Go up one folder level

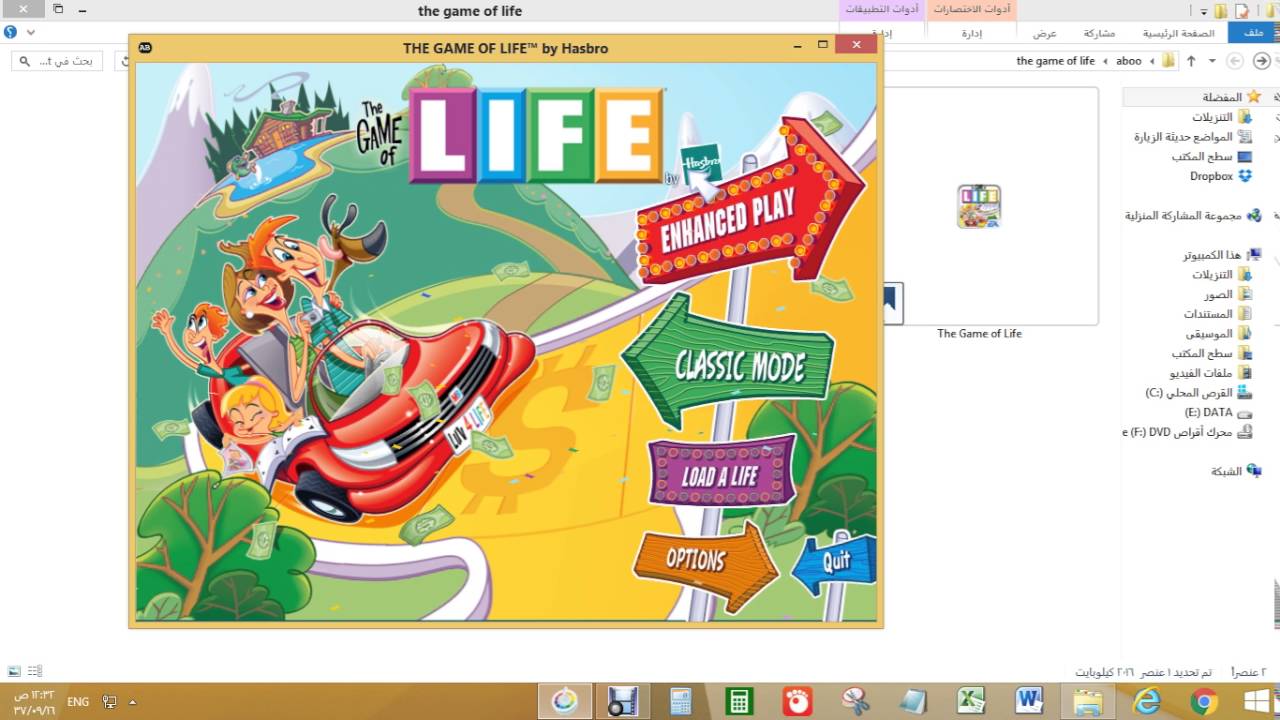pos(1191,61)
